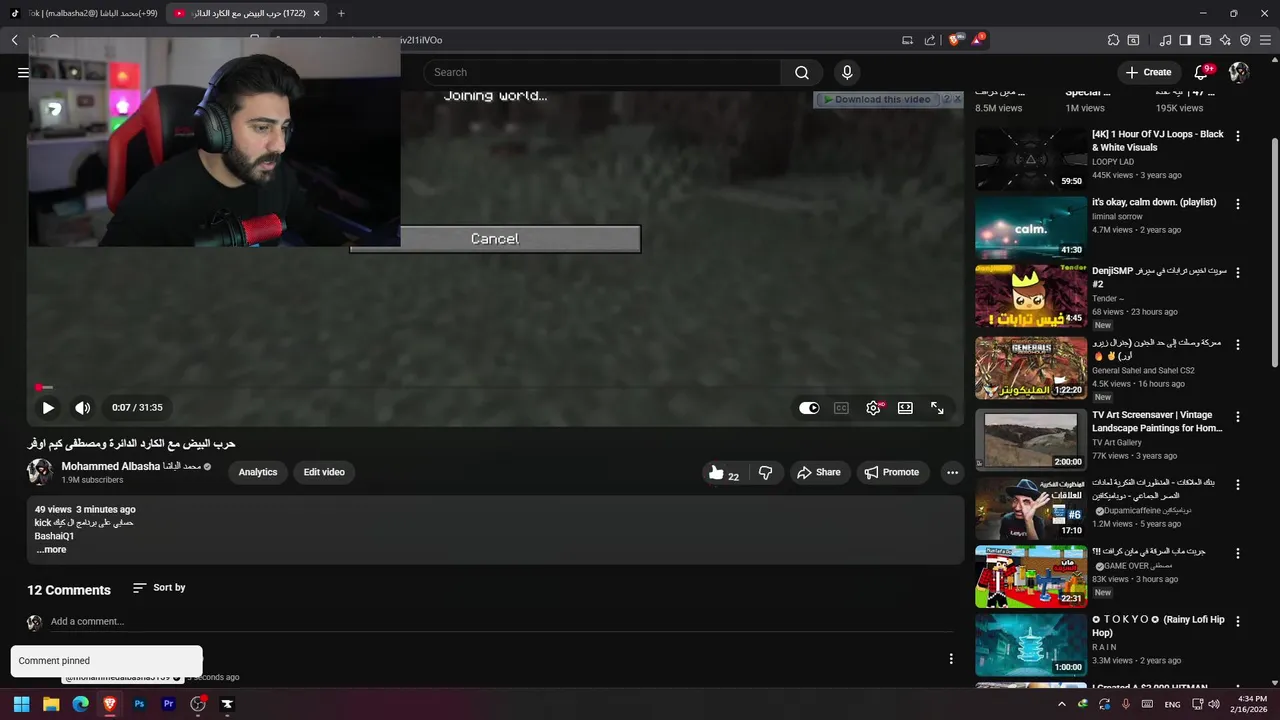Go back with the browser back arrow
1280x720 pixels.
[15, 40]
